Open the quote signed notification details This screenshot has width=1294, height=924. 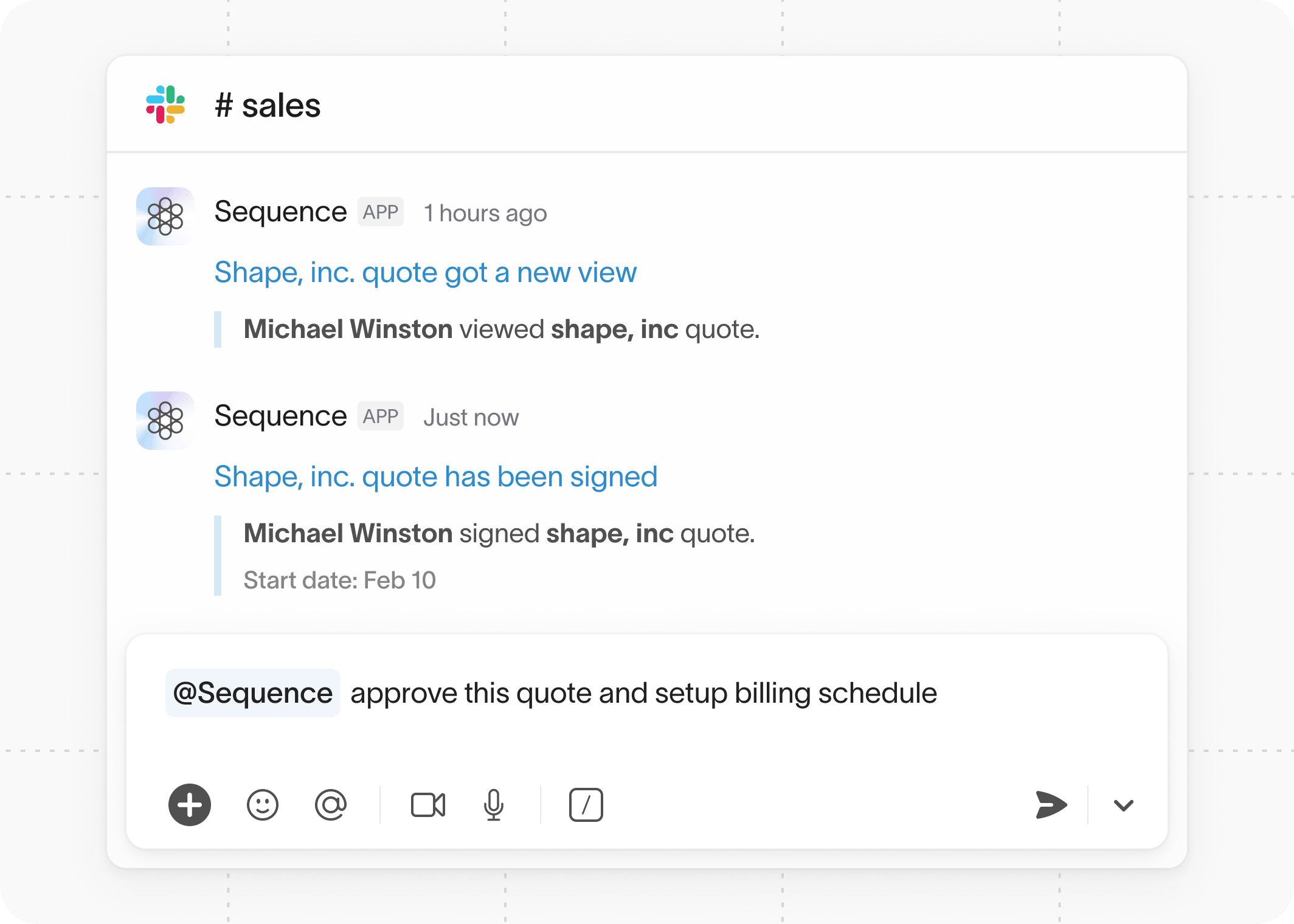[498, 533]
